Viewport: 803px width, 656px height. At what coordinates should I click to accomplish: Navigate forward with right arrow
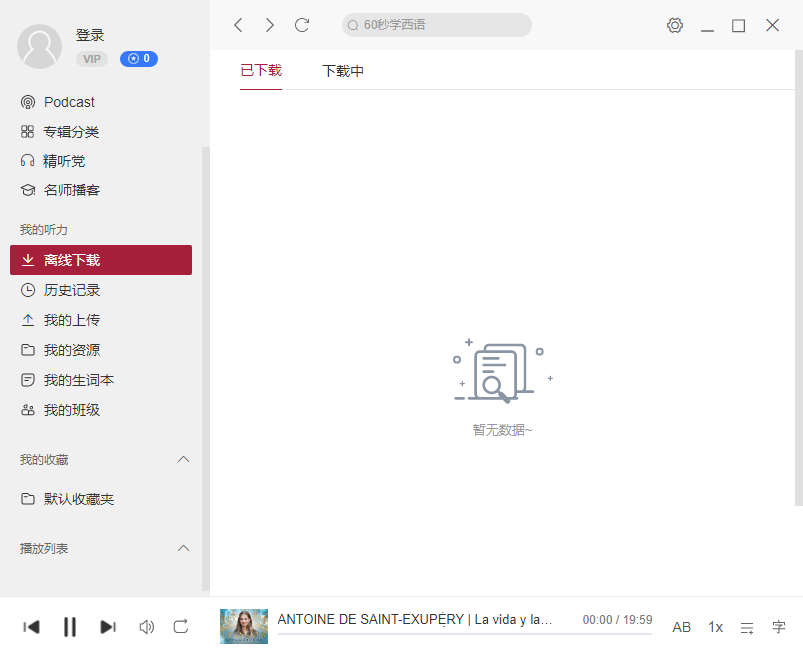(269, 25)
